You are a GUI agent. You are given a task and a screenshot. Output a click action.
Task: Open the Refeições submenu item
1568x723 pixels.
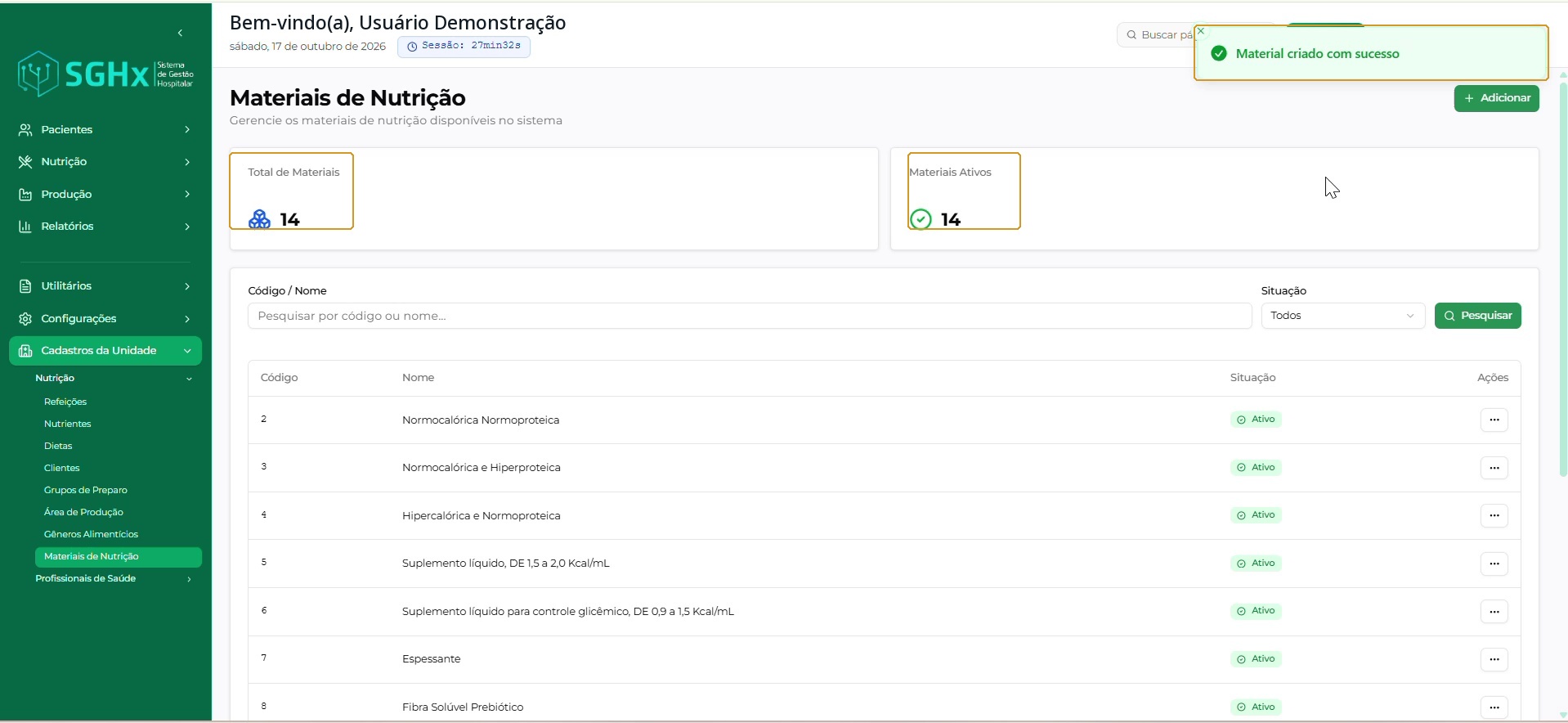click(x=65, y=402)
